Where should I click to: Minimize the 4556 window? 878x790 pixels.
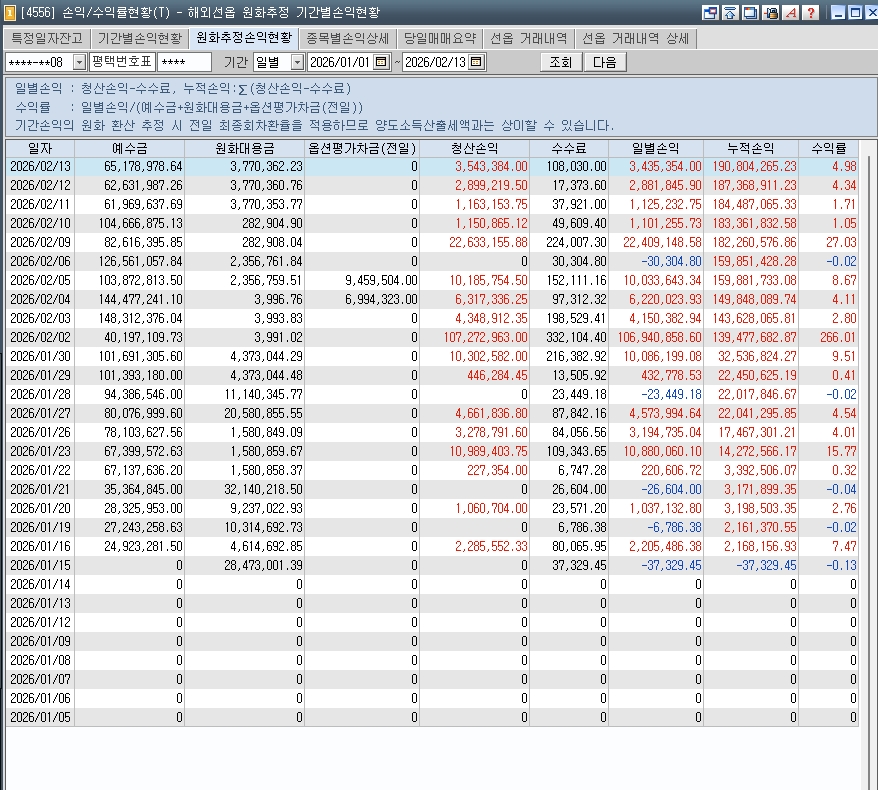(x=838, y=12)
